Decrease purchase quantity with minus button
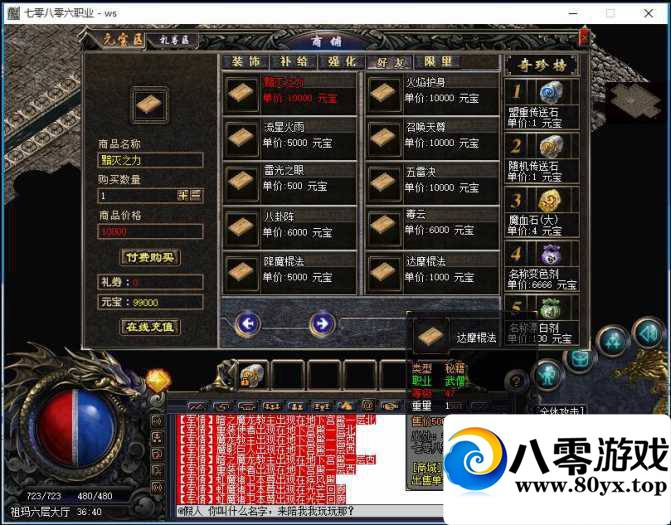This screenshot has width=671, height=525. (x=196, y=196)
